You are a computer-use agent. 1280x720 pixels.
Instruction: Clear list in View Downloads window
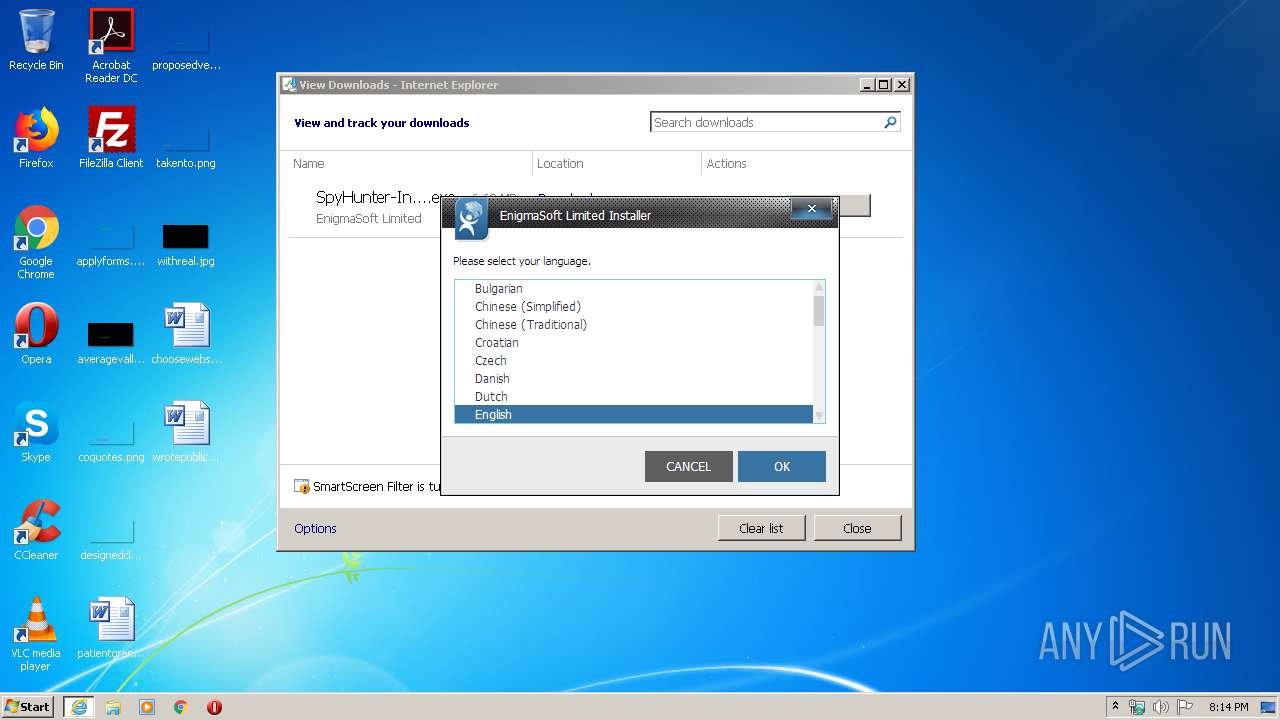coord(761,528)
